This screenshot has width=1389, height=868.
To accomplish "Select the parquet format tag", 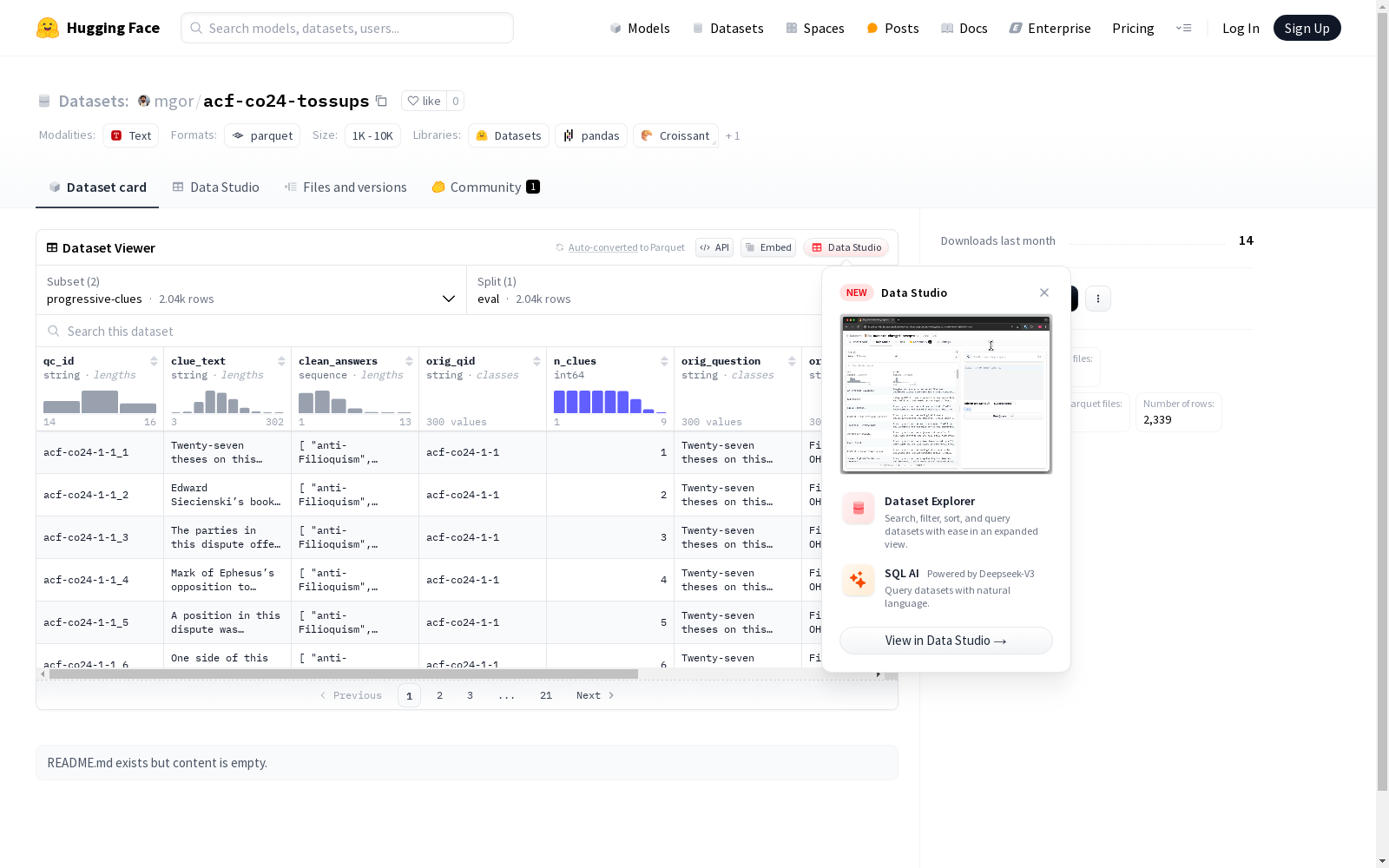I will coord(262,135).
